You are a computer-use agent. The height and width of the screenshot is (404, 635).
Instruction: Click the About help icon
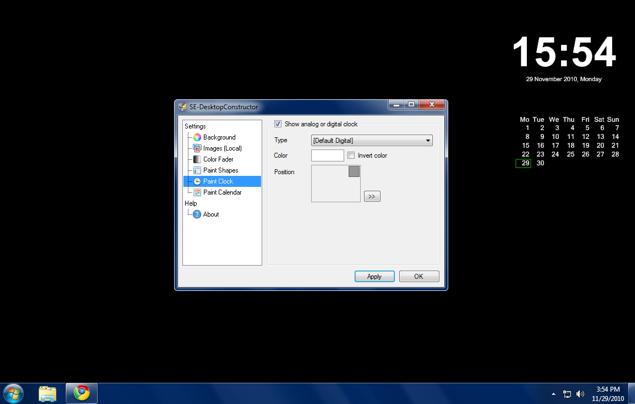click(197, 214)
